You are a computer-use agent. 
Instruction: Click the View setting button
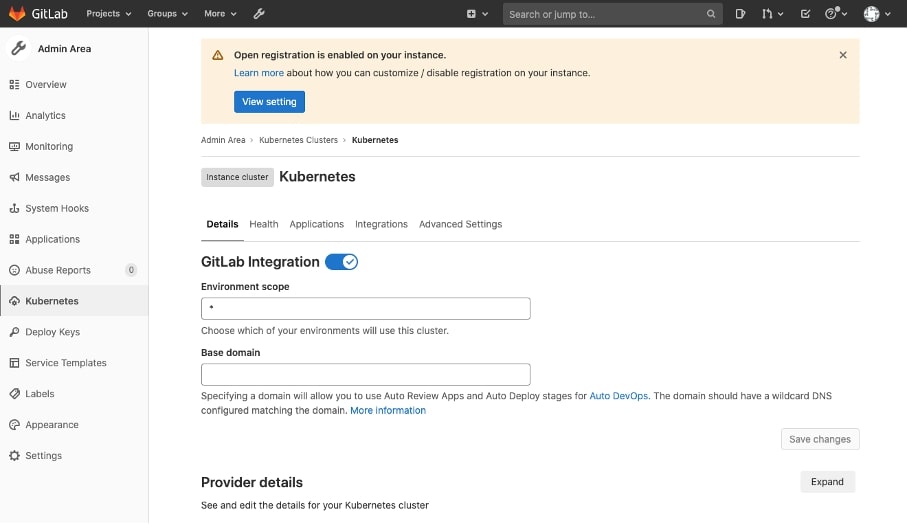[x=269, y=102]
